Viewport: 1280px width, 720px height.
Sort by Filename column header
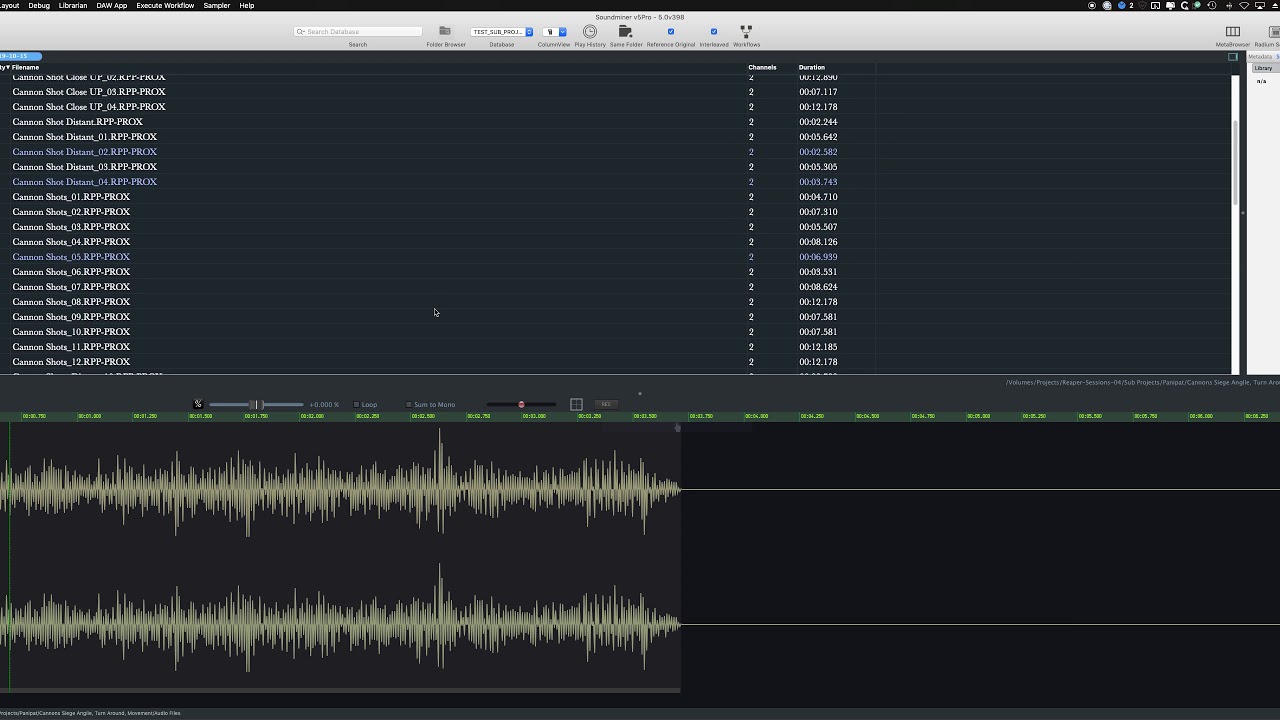click(x=25, y=67)
